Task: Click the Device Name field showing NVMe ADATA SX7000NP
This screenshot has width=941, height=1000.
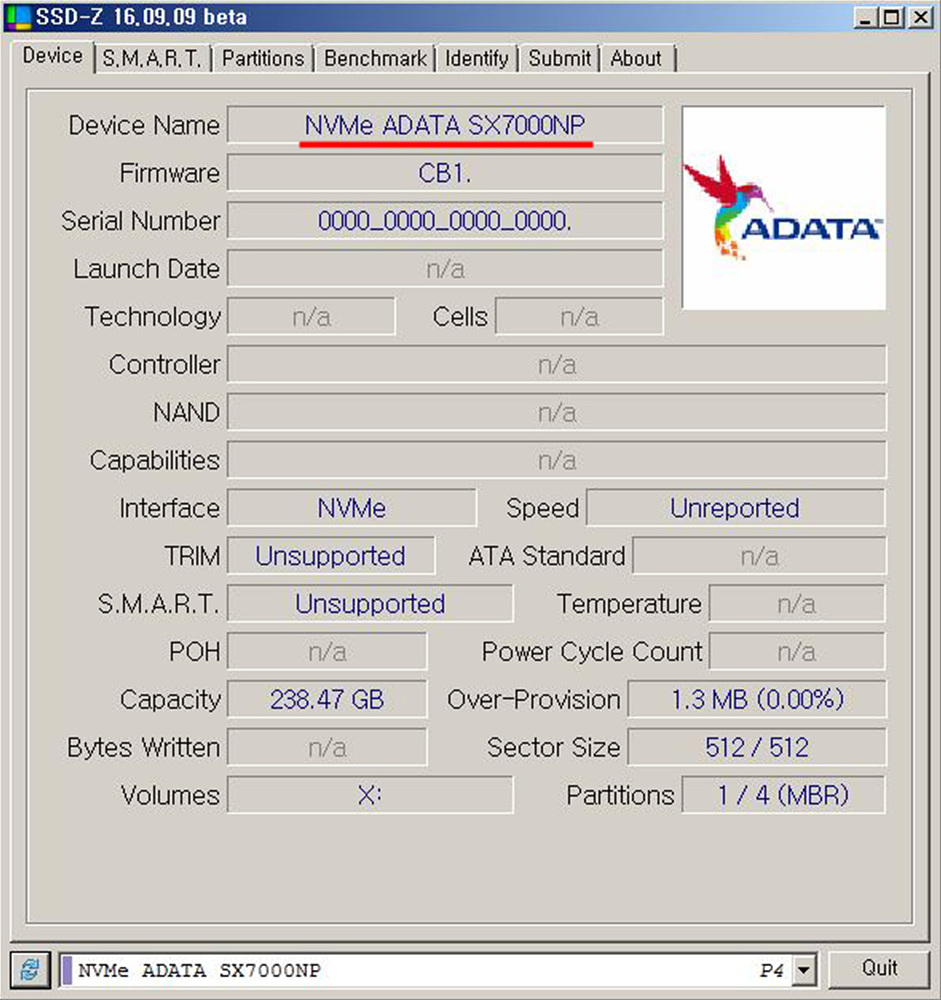Action: 446,125
